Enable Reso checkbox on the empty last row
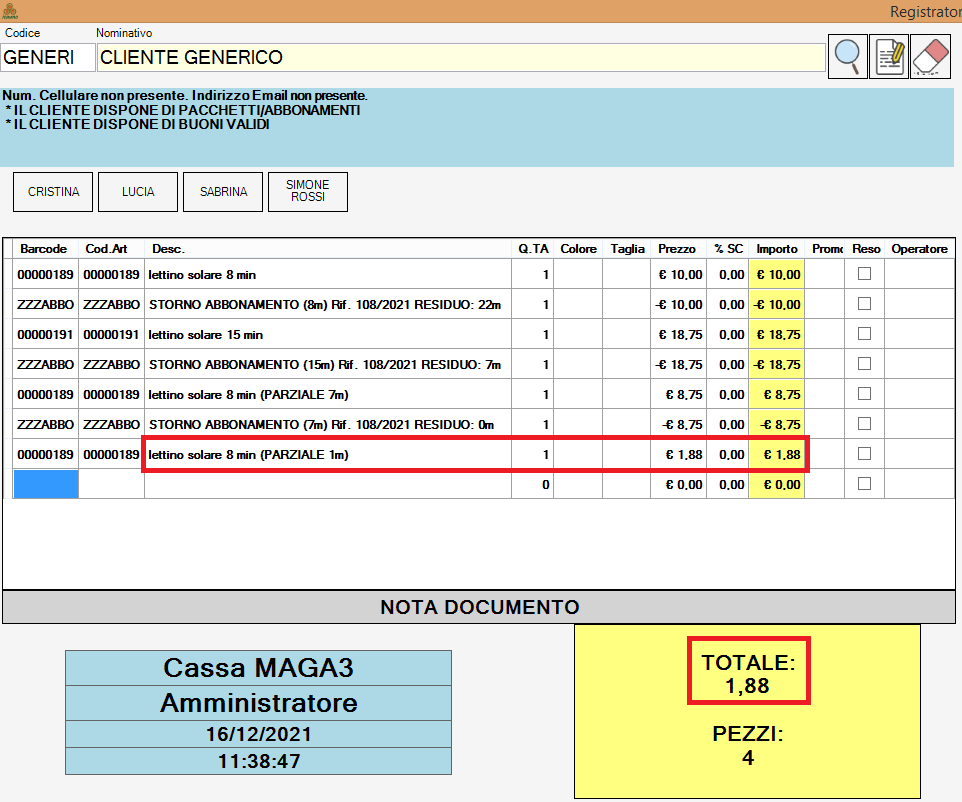962x802 pixels. pyautogui.click(x=865, y=484)
